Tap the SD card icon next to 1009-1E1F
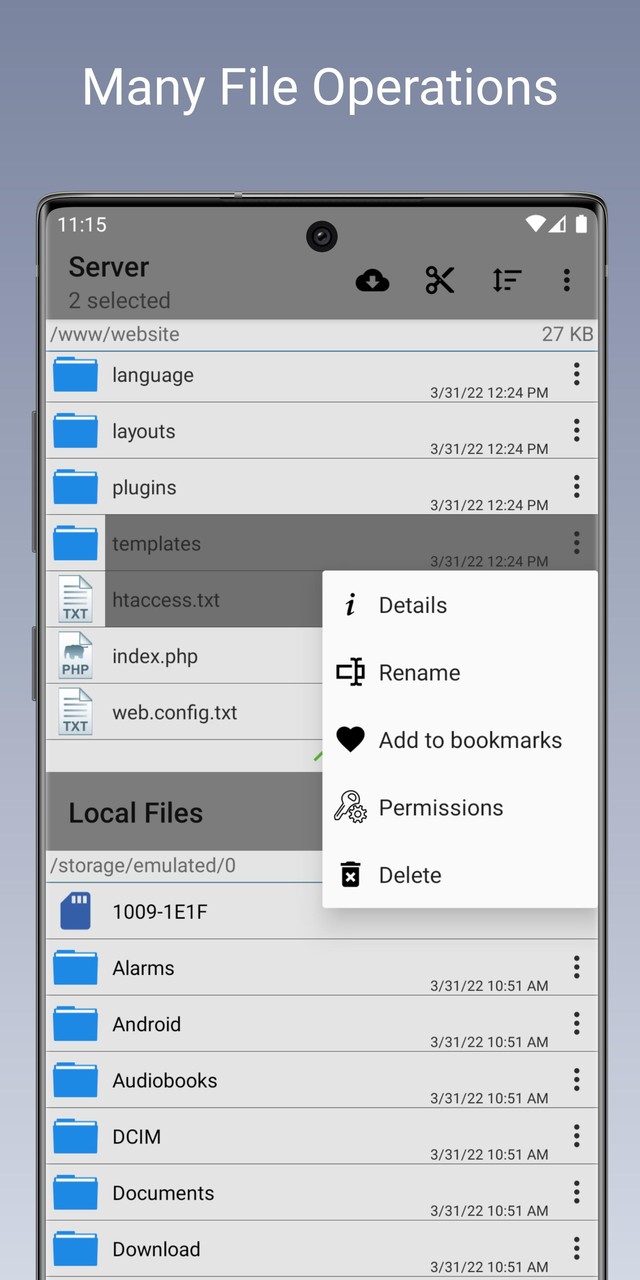 [x=75, y=911]
